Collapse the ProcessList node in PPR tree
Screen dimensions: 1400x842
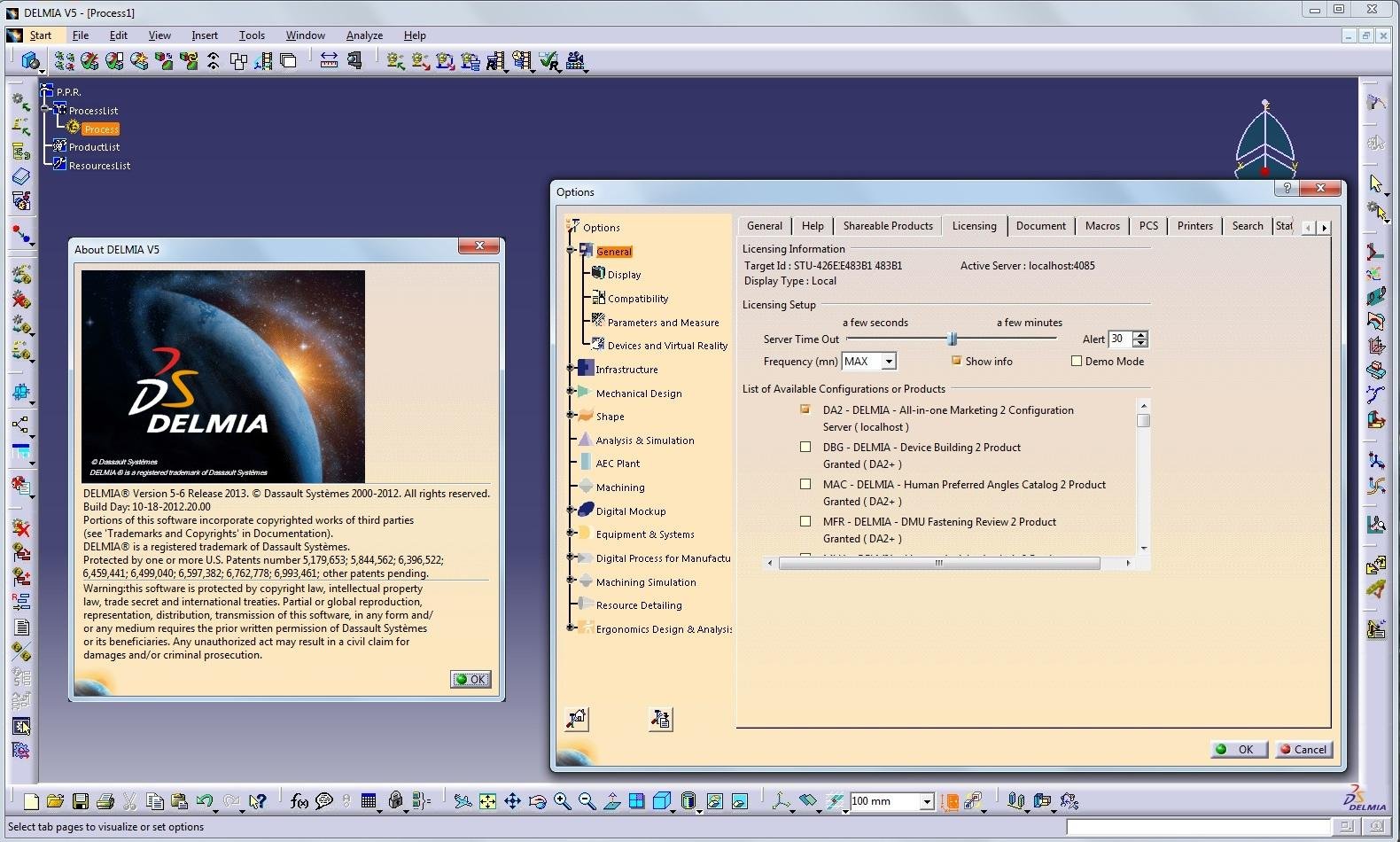[45, 108]
